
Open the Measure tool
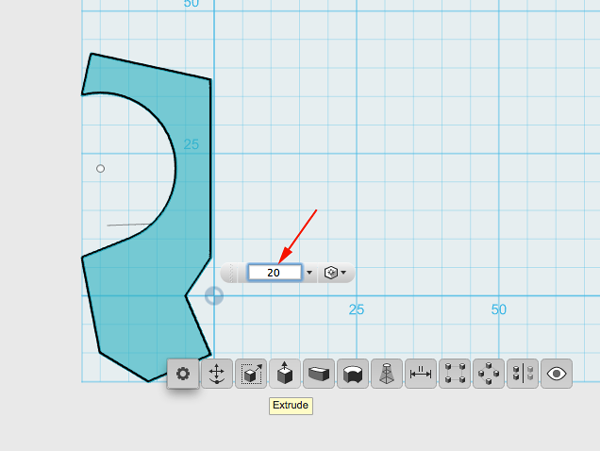click(421, 374)
